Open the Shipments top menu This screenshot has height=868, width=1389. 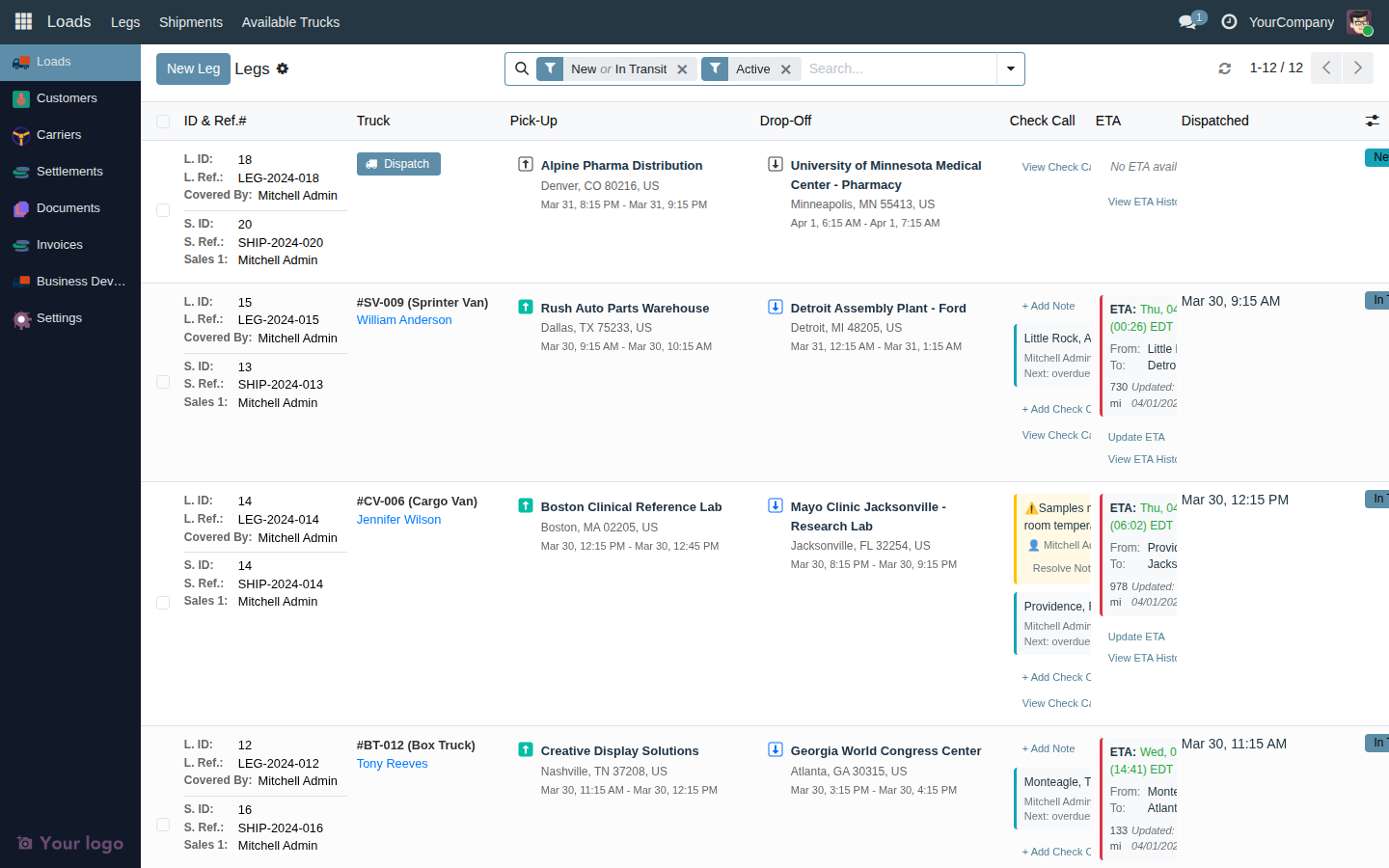point(191,22)
